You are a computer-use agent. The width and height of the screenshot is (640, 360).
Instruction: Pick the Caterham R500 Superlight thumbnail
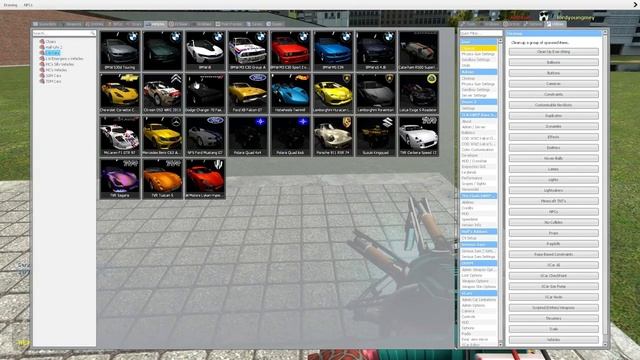tap(418, 51)
